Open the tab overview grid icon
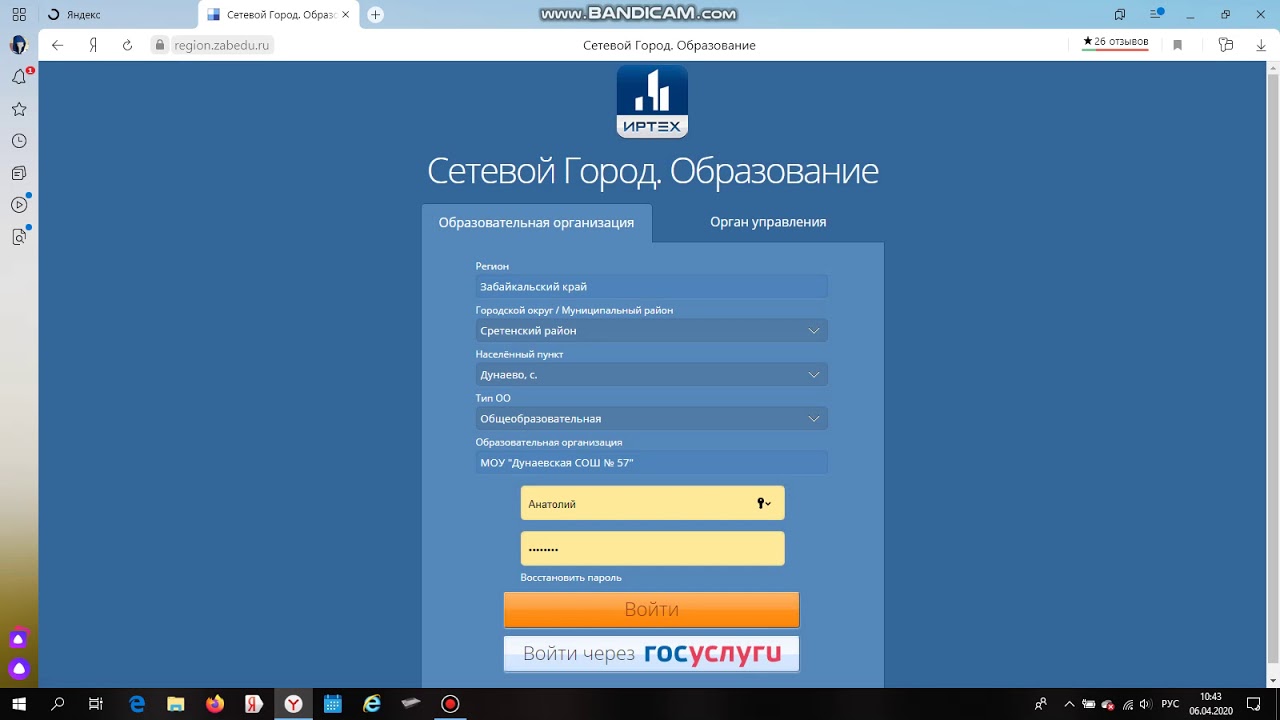 click(x=18, y=14)
